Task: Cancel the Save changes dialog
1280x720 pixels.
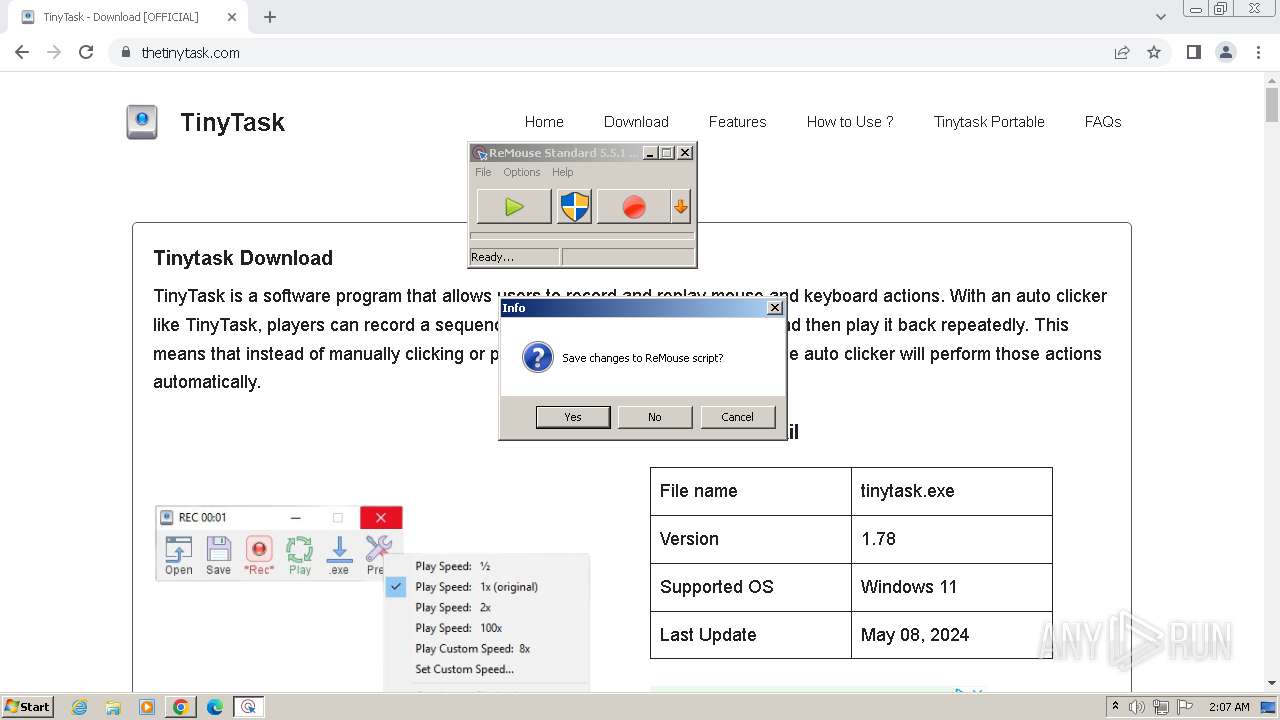Action: click(738, 417)
